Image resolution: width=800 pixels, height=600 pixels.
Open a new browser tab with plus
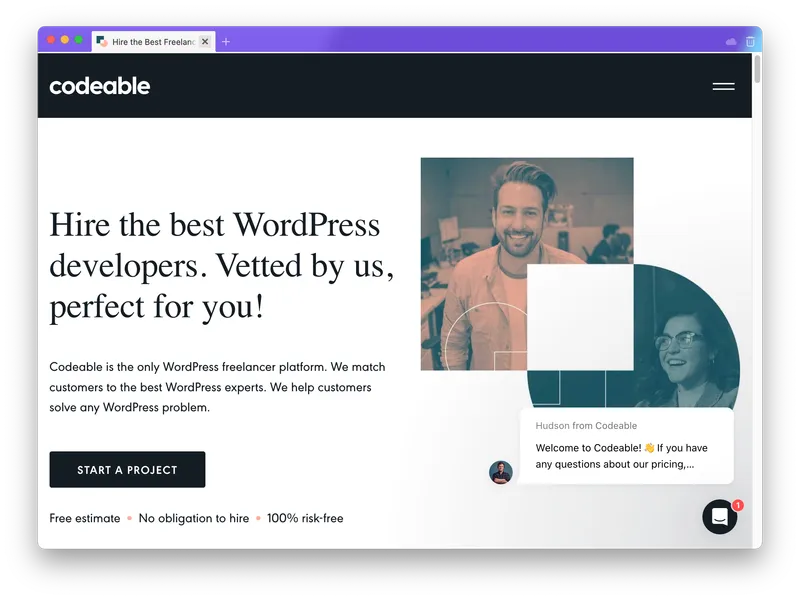tap(226, 42)
